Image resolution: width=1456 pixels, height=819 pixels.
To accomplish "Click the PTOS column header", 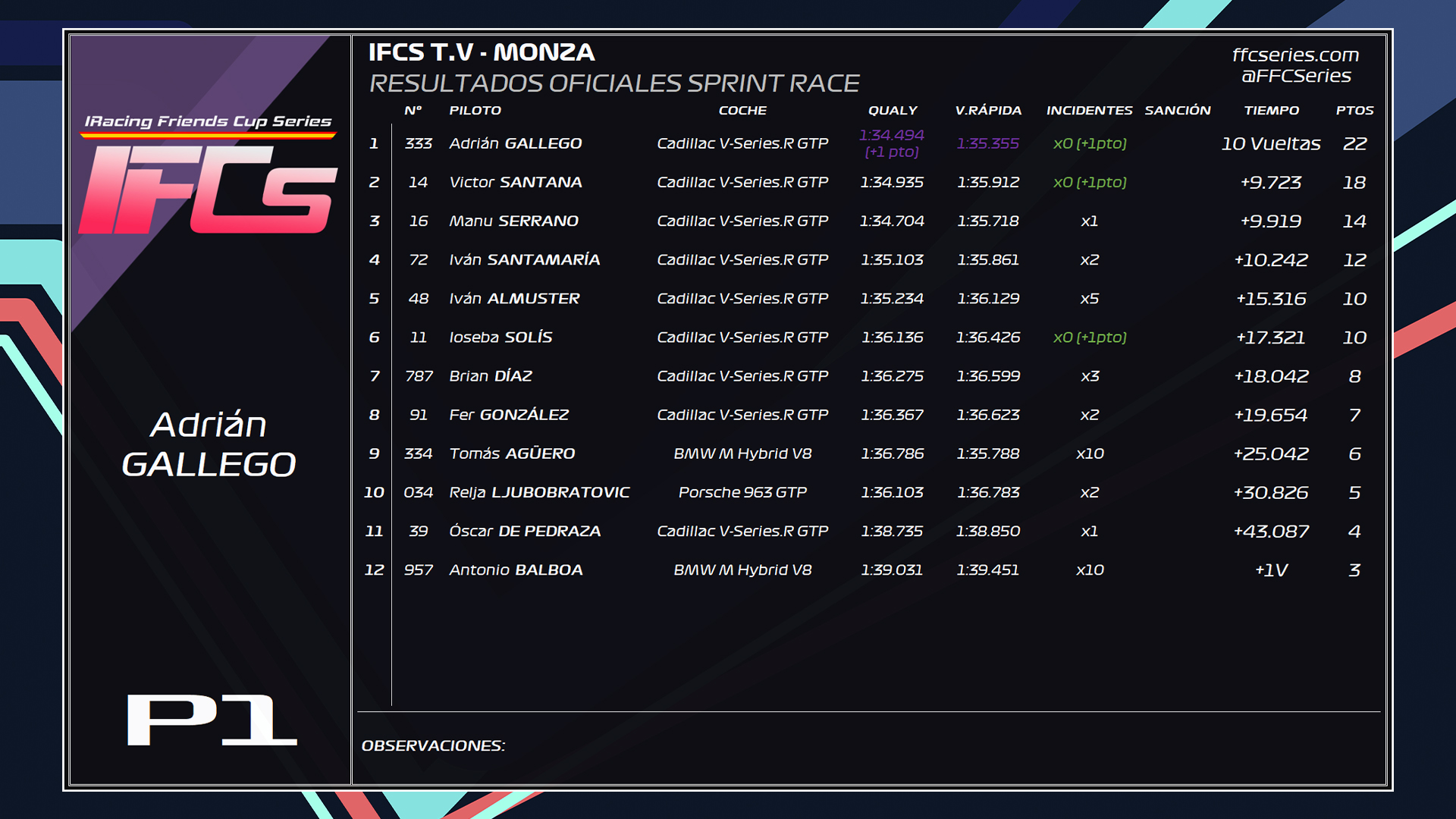I will tap(1354, 110).
